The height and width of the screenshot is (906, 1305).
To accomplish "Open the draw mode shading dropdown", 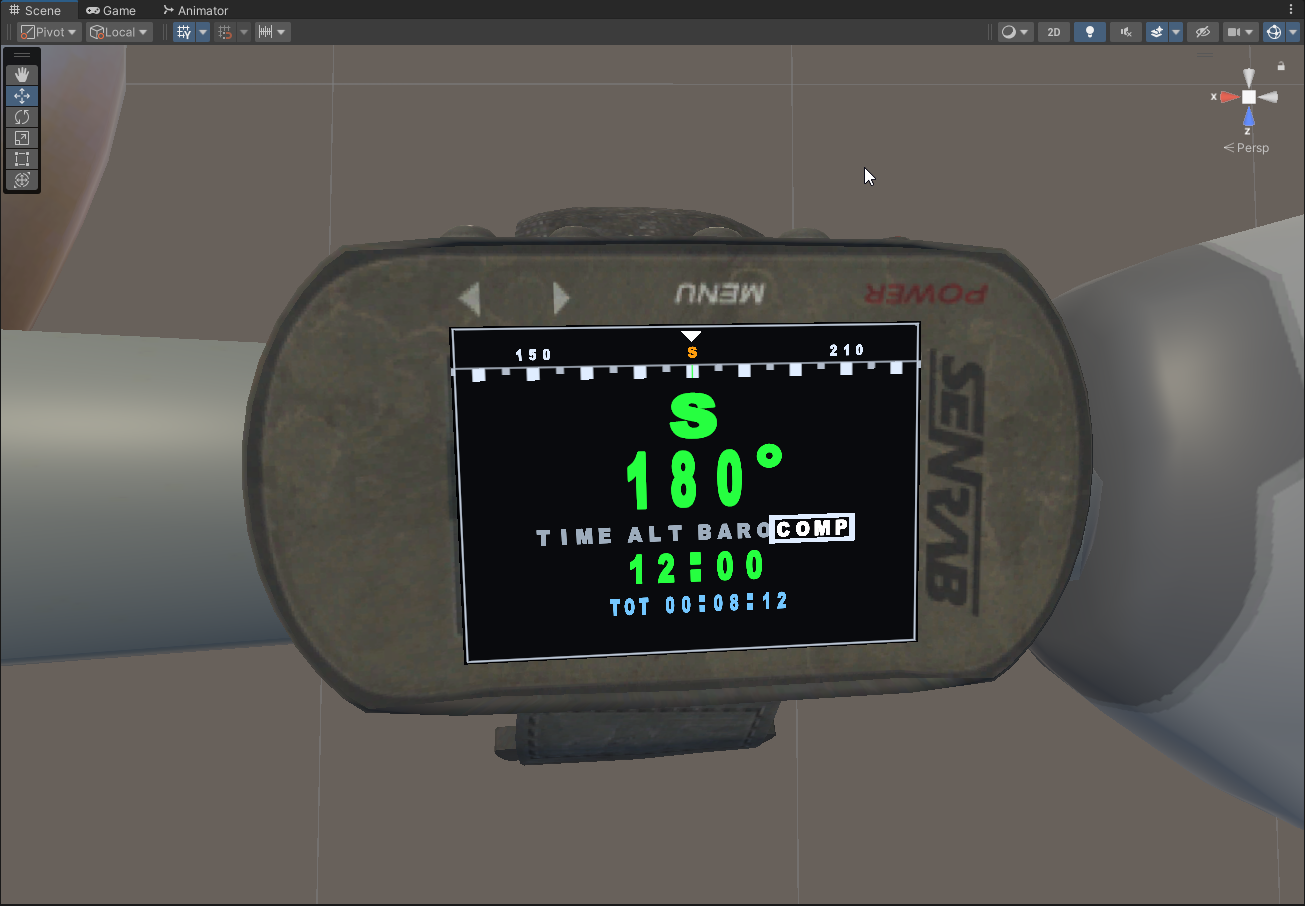I will 1015,32.
